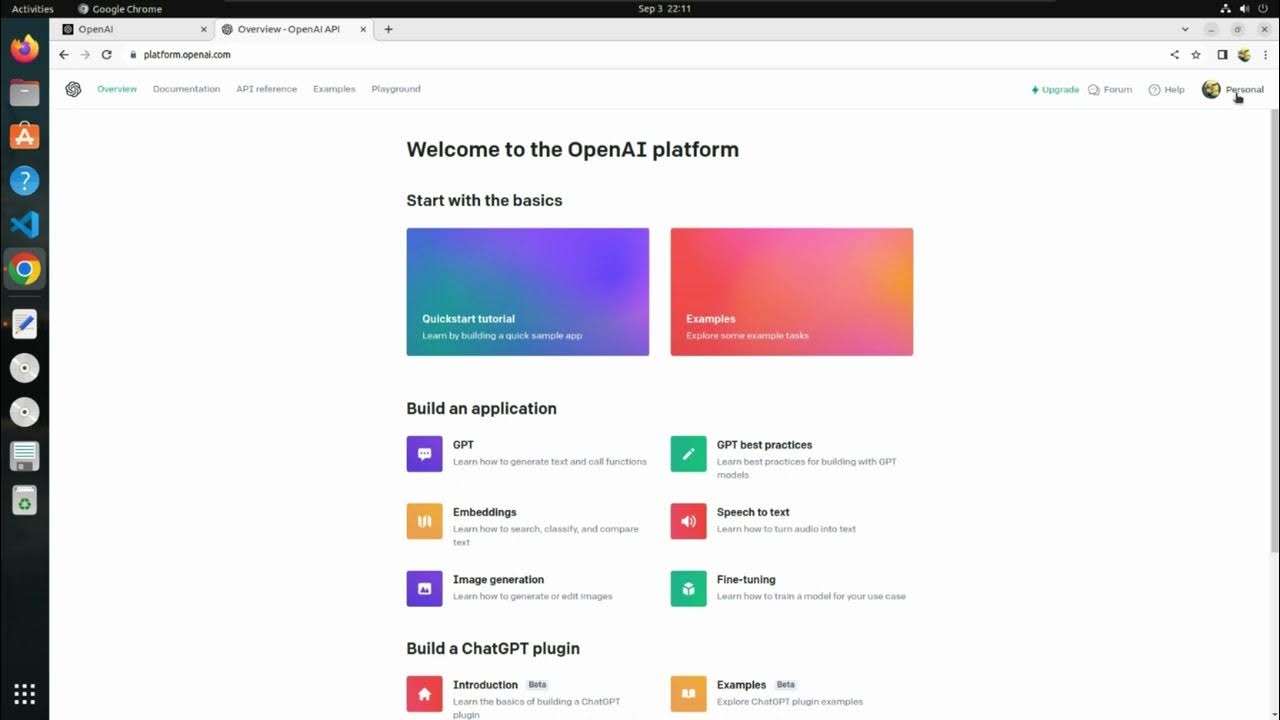Click the GPT best practices pencil icon
The width and height of the screenshot is (1280, 720).
(688, 454)
